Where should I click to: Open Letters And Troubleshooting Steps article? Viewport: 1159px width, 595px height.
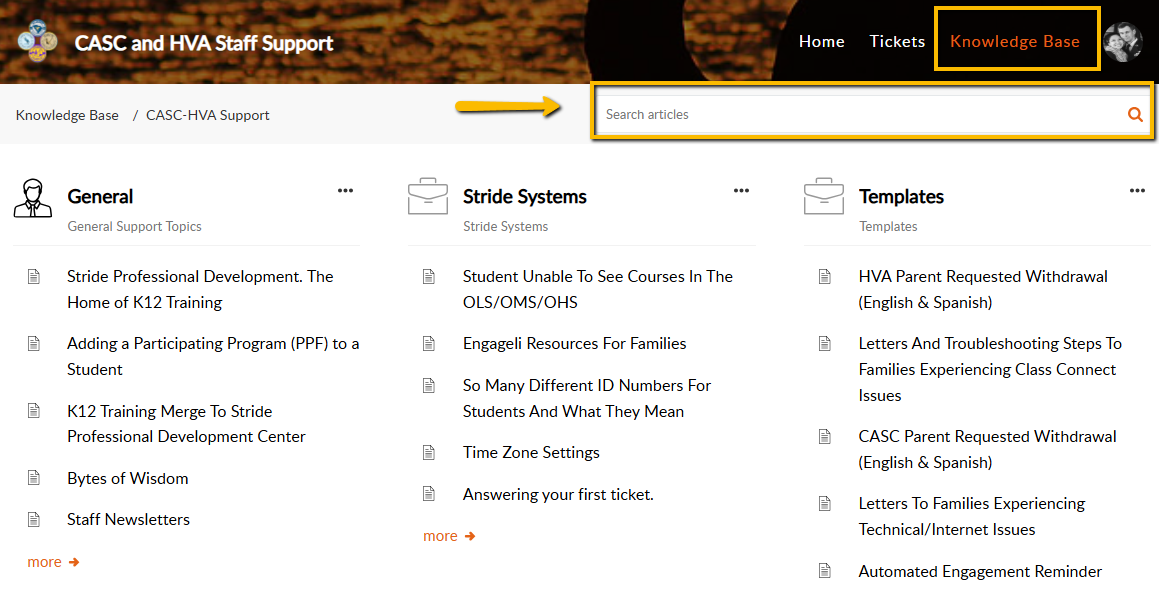pyautogui.click(x=990, y=370)
